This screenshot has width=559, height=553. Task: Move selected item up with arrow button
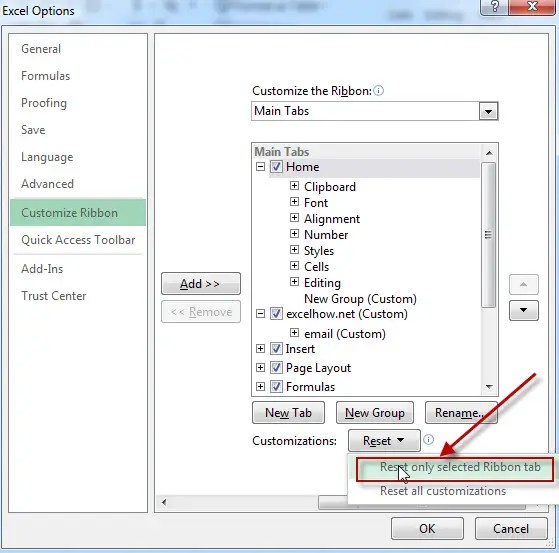(523, 284)
